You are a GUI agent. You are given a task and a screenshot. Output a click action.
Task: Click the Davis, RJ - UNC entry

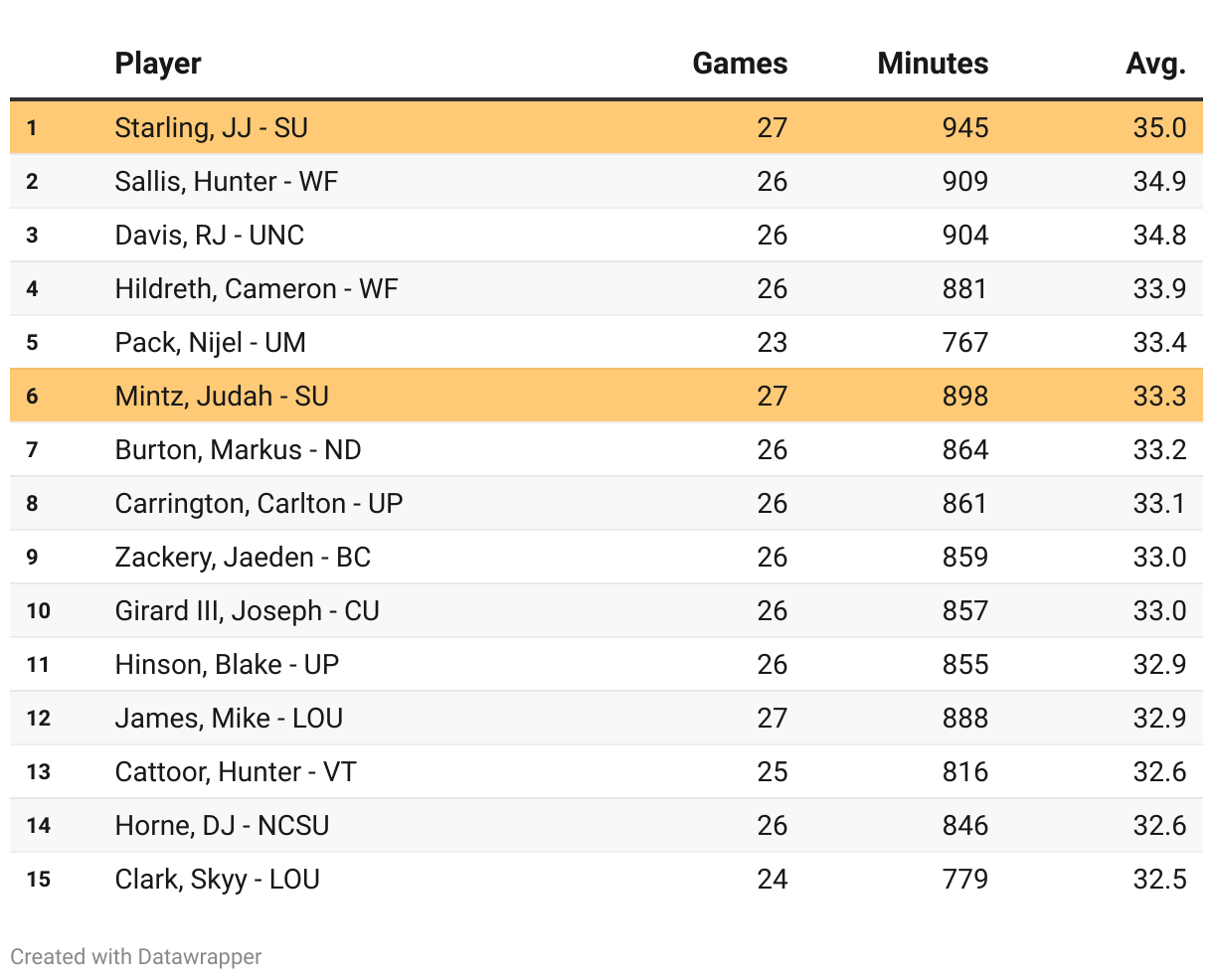click(x=209, y=235)
